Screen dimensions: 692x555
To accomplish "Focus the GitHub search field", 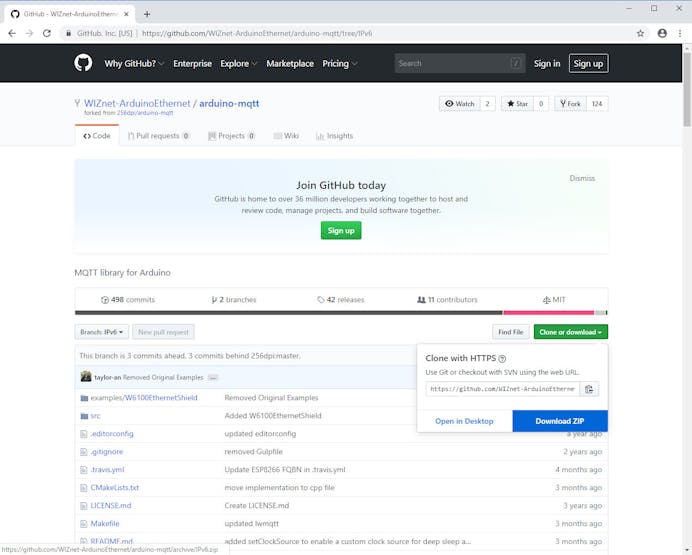I will pos(460,64).
